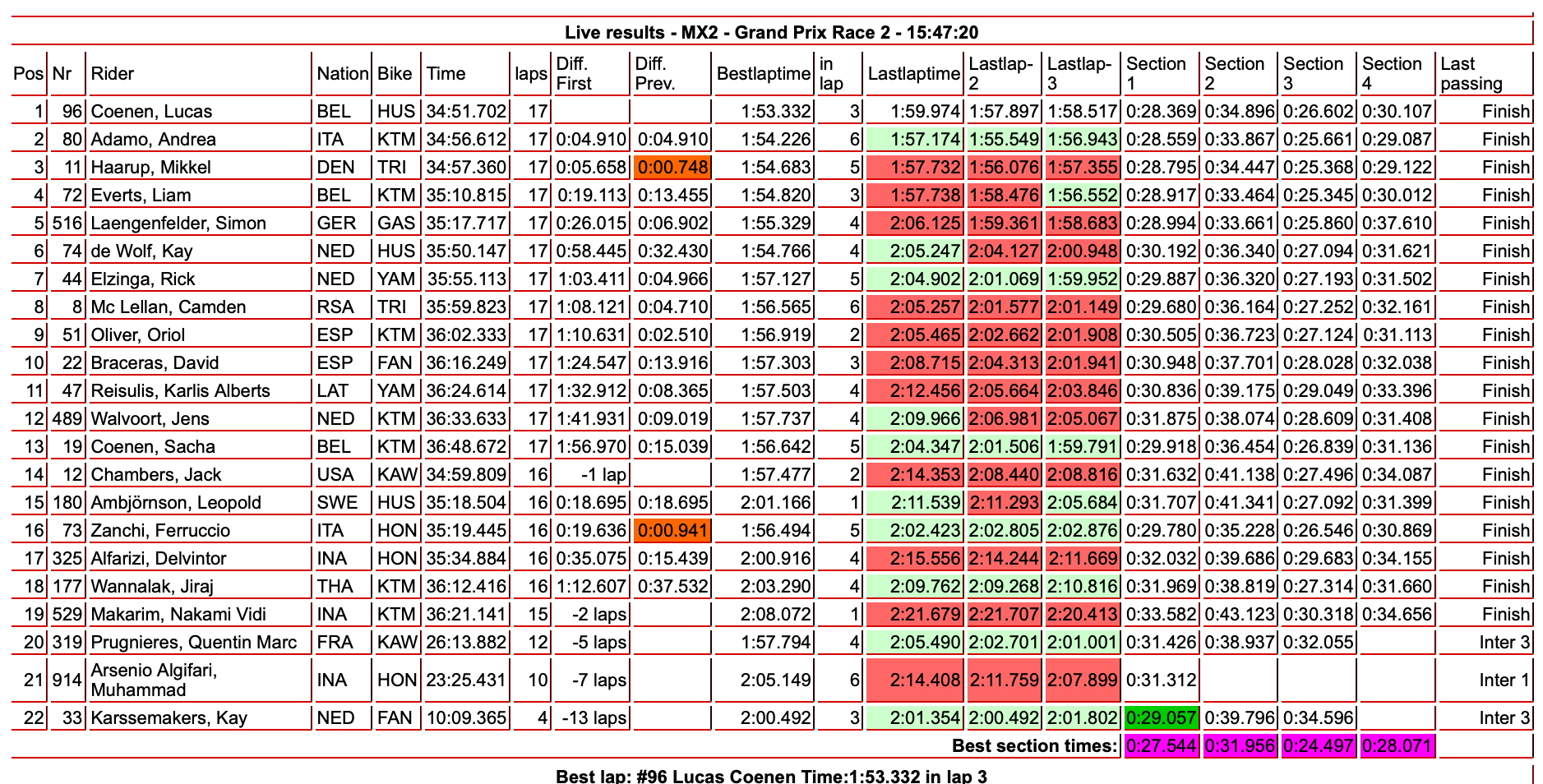Click the Bestlaptime column header

[763, 74]
